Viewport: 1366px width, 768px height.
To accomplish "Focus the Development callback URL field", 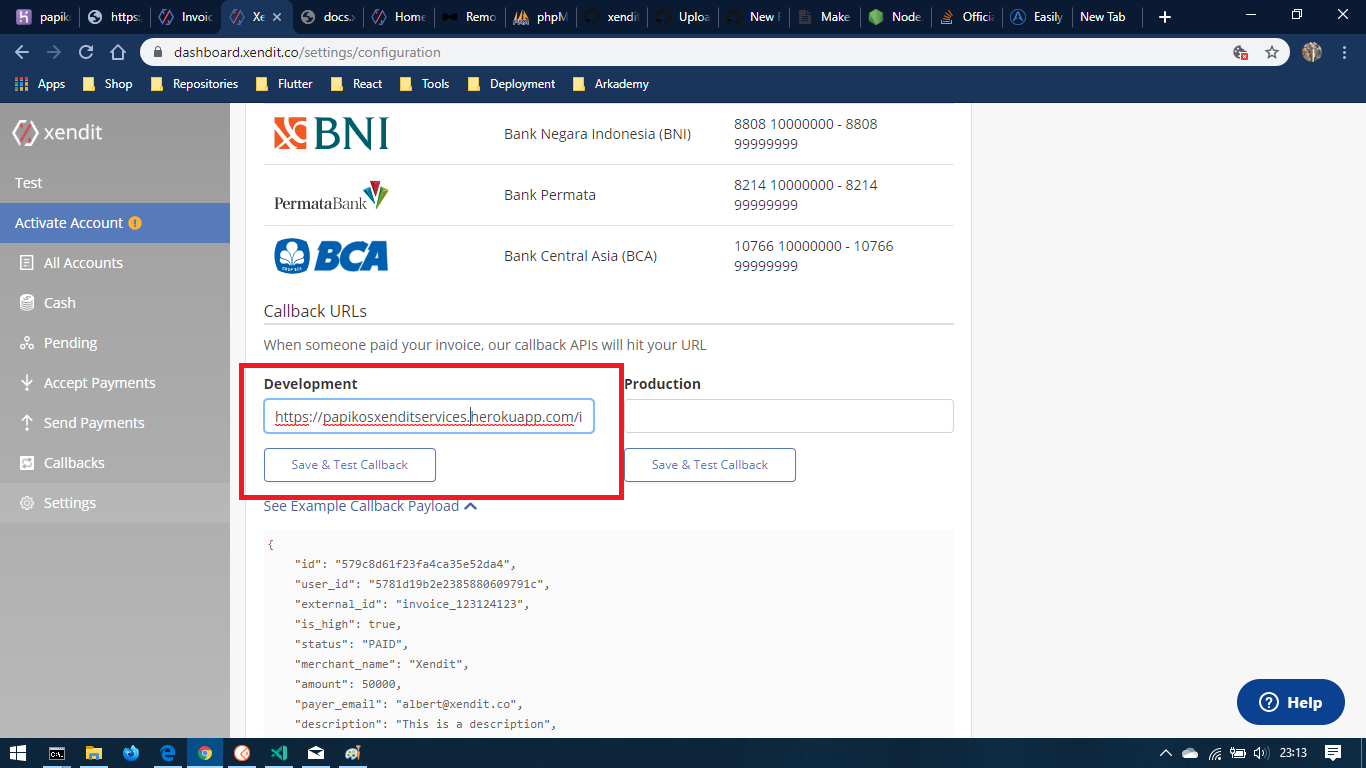I will click(x=429, y=417).
